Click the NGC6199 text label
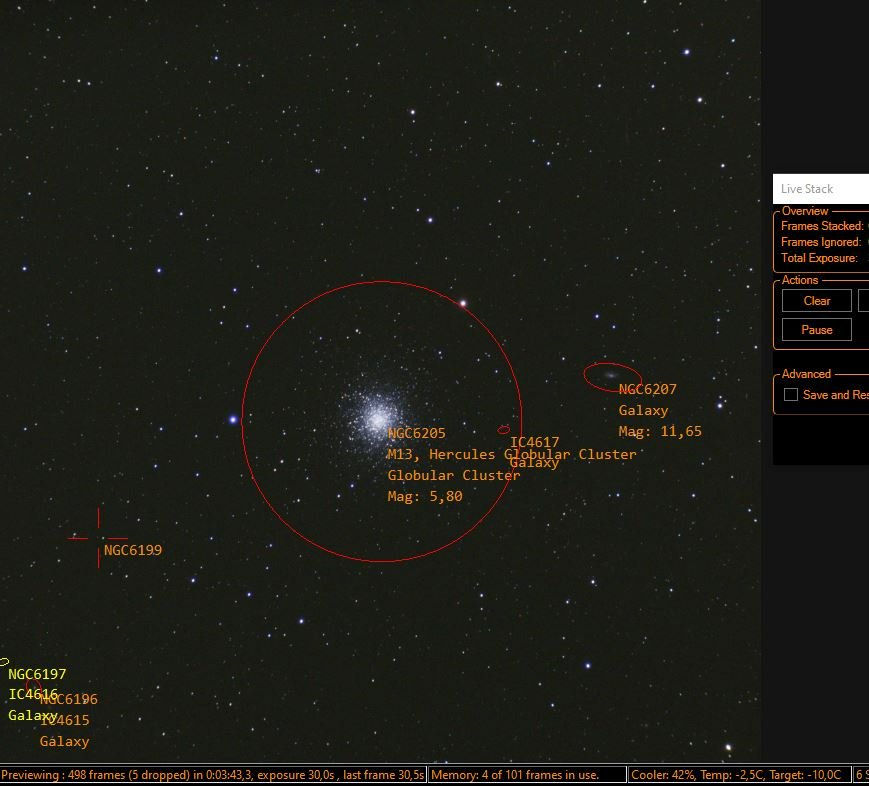 (x=133, y=550)
